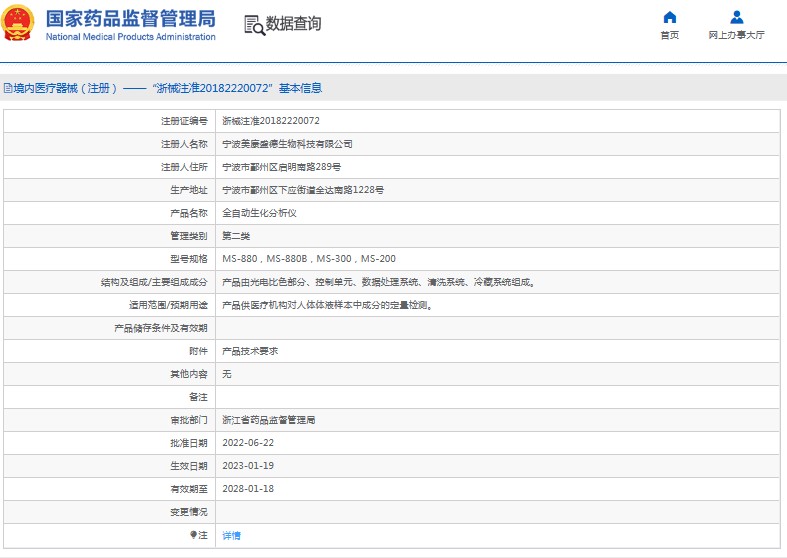Click the 附件 row label
This screenshot has height=558, width=787.
(x=198, y=351)
